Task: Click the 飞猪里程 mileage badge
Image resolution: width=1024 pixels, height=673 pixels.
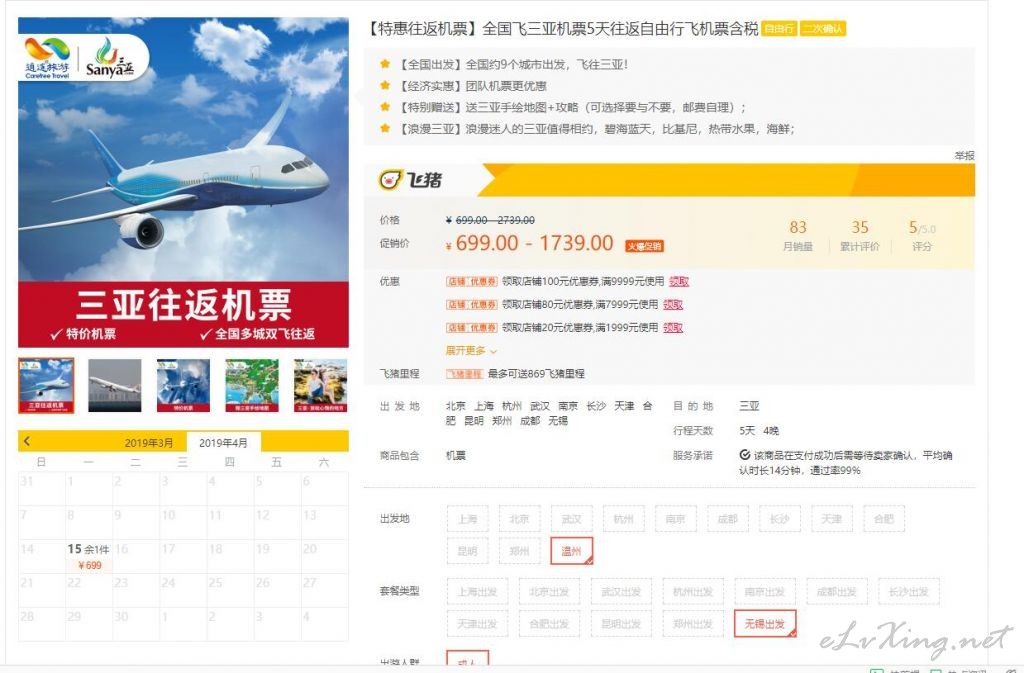Action: point(464,374)
